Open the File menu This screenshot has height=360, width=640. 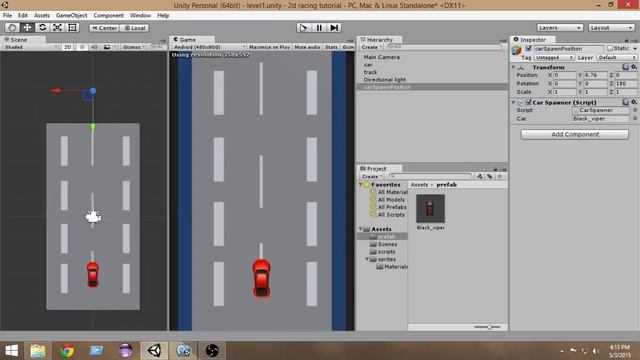[x=7, y=15]
